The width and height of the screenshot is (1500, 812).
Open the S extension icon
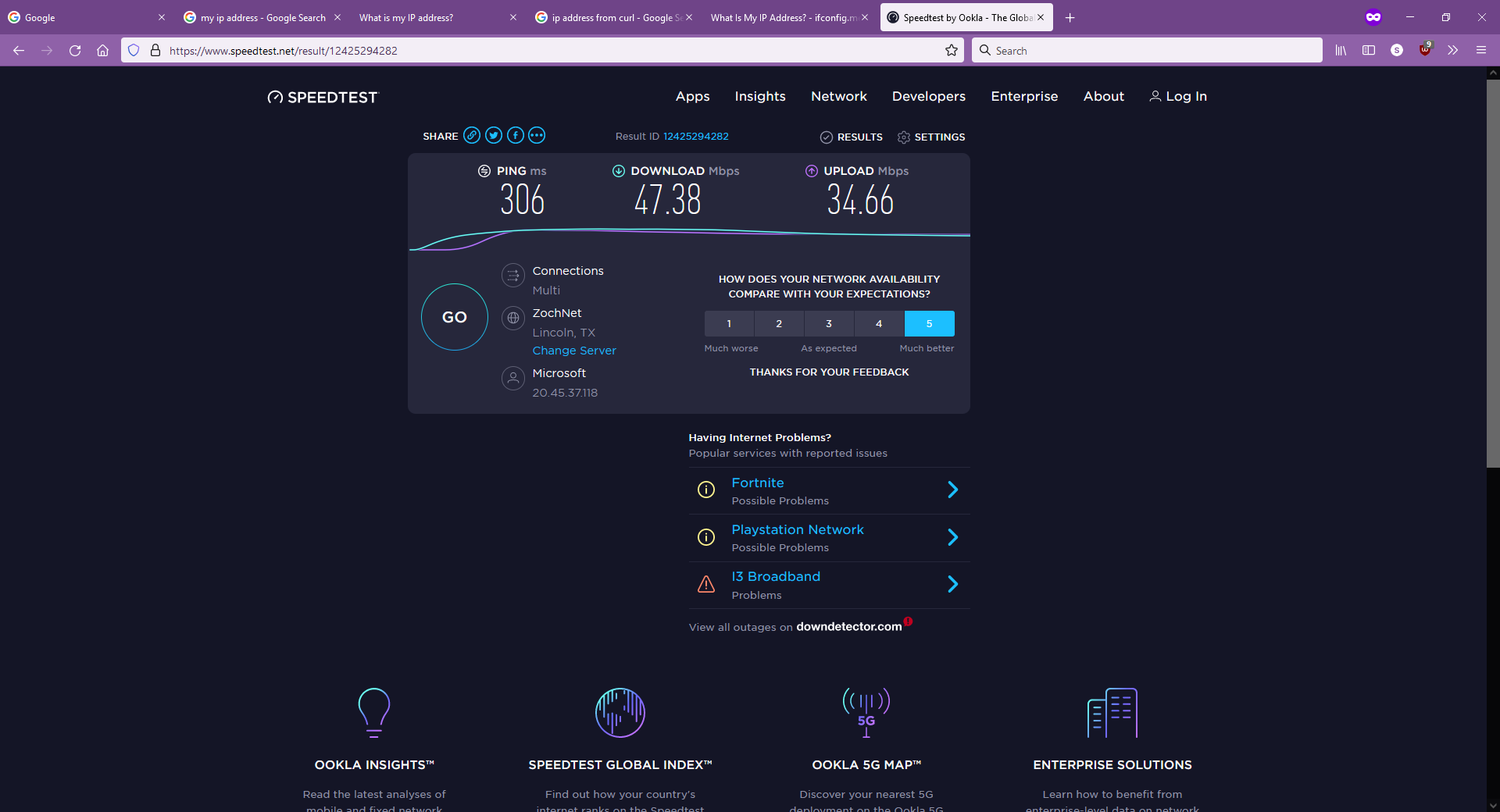coord(1397,50)
